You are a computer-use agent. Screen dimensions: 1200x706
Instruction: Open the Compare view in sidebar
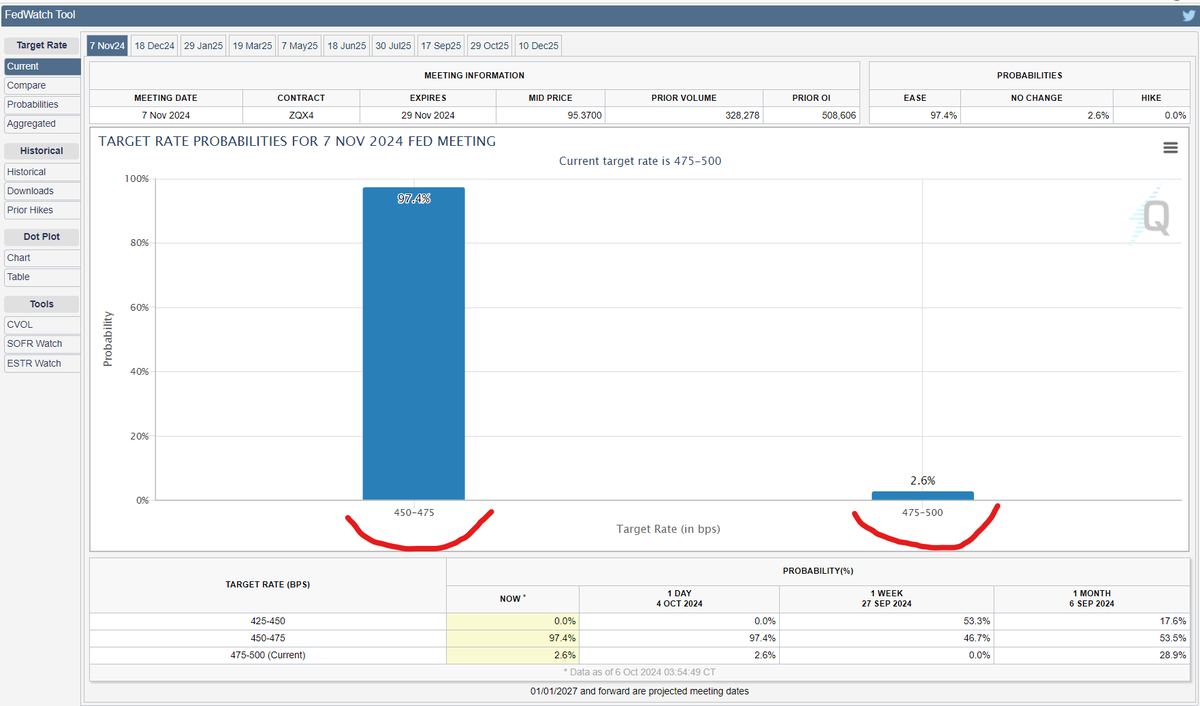coord(42,85)
